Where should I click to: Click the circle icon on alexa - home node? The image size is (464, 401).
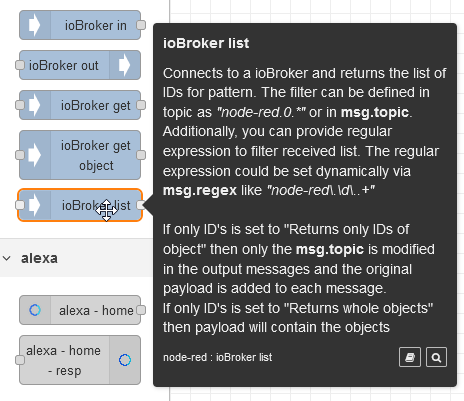point(35,310)
